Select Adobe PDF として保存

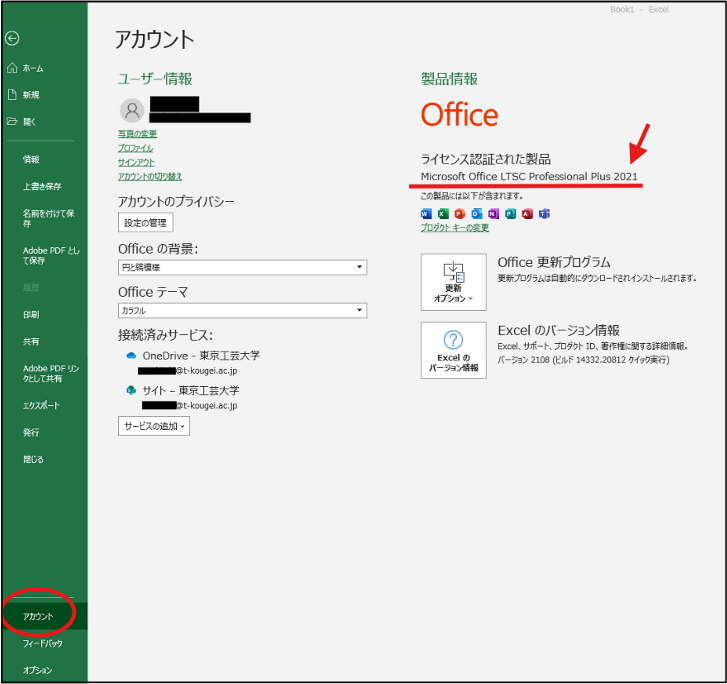click(x=51, y=256)
